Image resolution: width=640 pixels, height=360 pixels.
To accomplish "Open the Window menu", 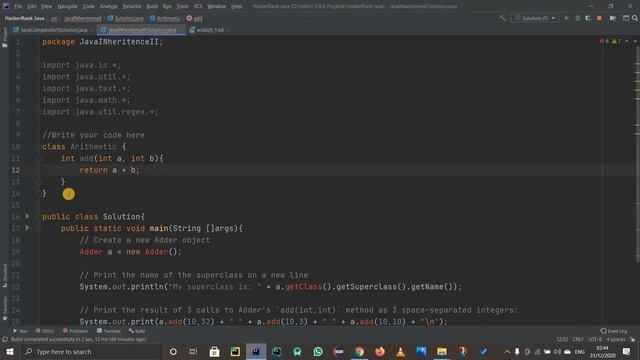I will (x=217, y=6).
